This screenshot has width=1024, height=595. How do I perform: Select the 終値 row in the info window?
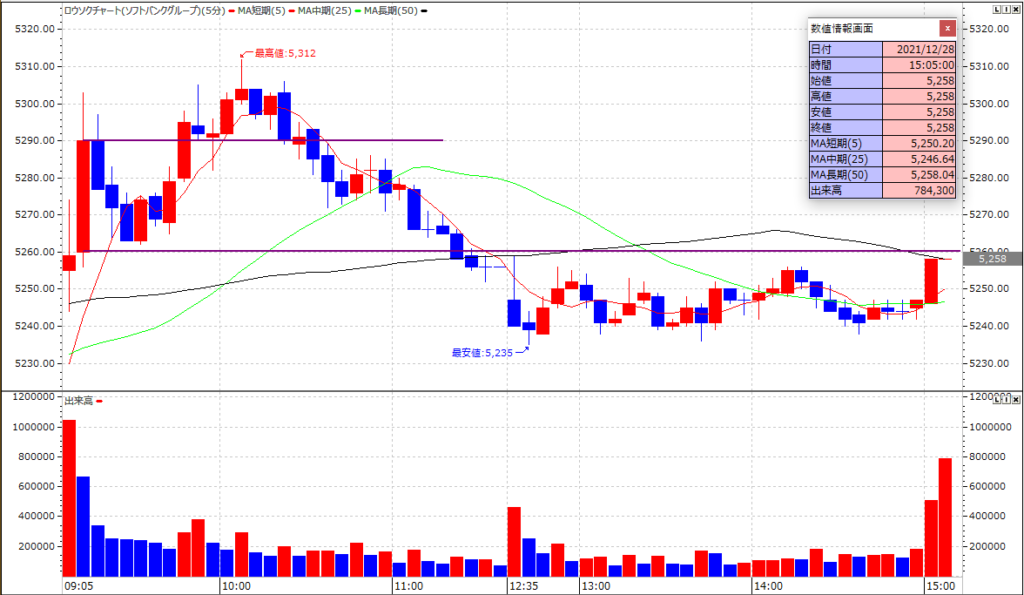880,127
